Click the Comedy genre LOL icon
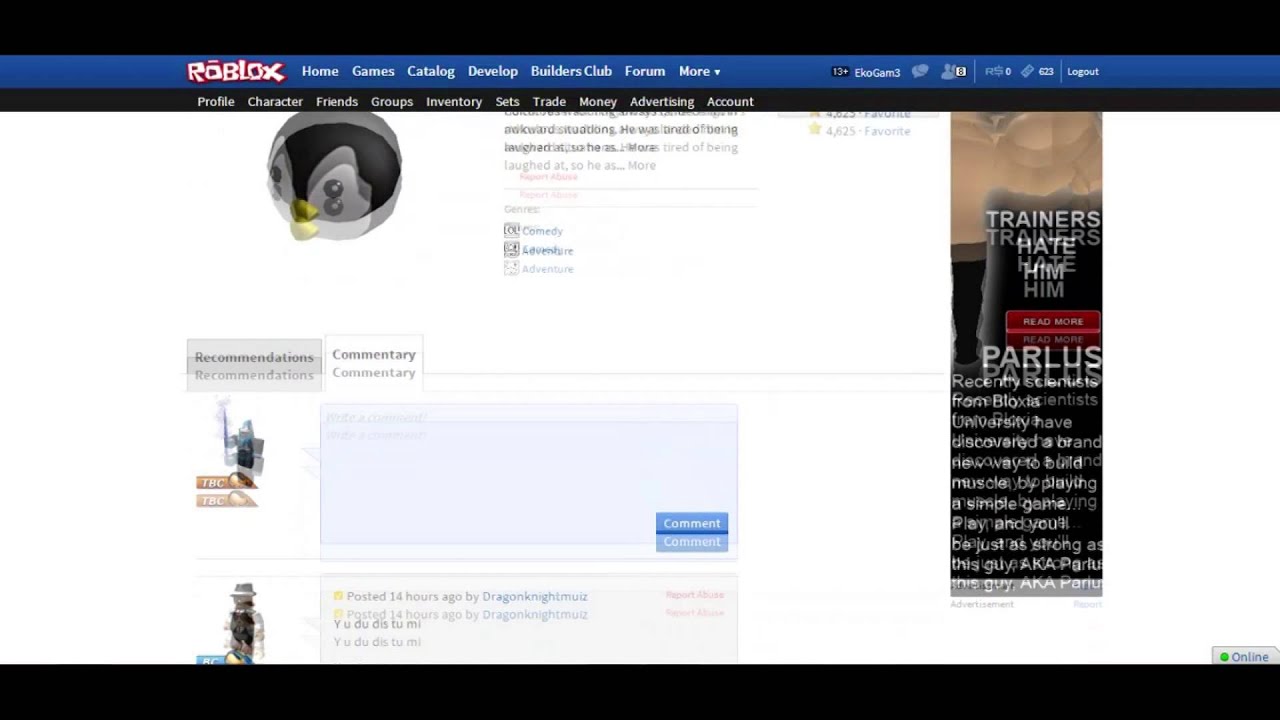The image size is (1280, 720). pyautogui.click(x=511, y=230)
